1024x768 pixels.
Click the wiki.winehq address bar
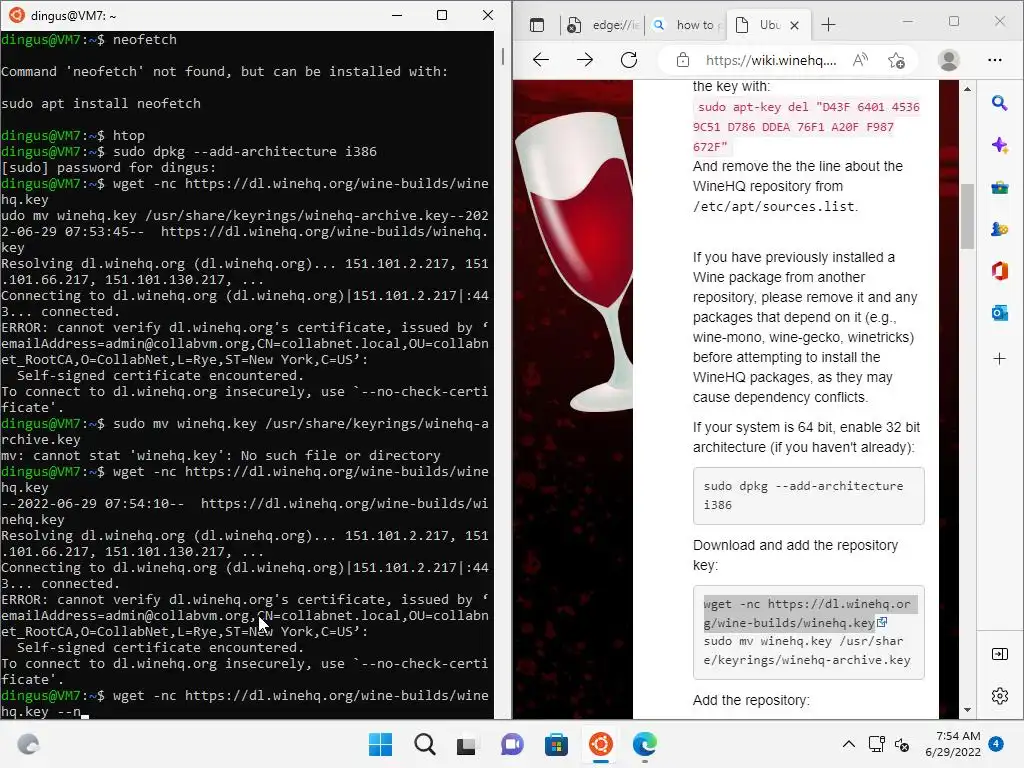[x=771, y=60]
